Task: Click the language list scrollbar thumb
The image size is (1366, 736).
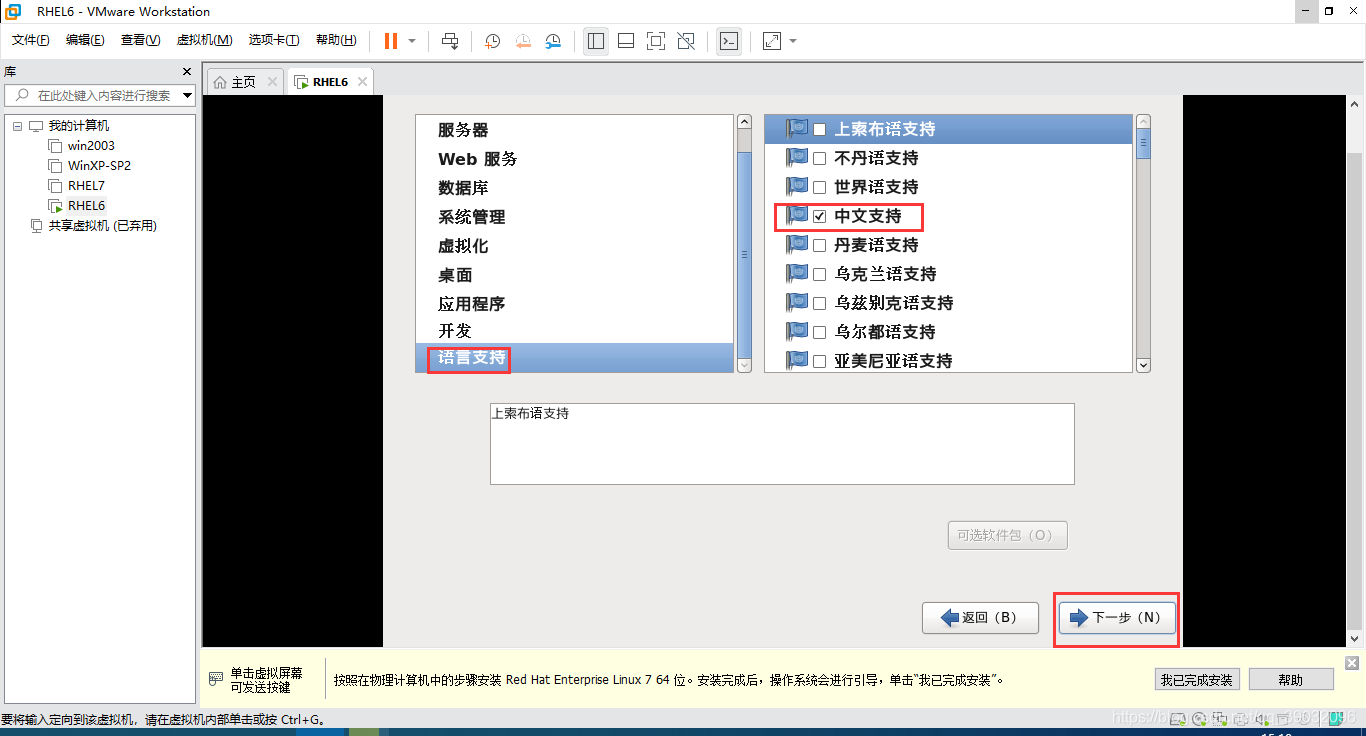Action: coord(1144,146)
